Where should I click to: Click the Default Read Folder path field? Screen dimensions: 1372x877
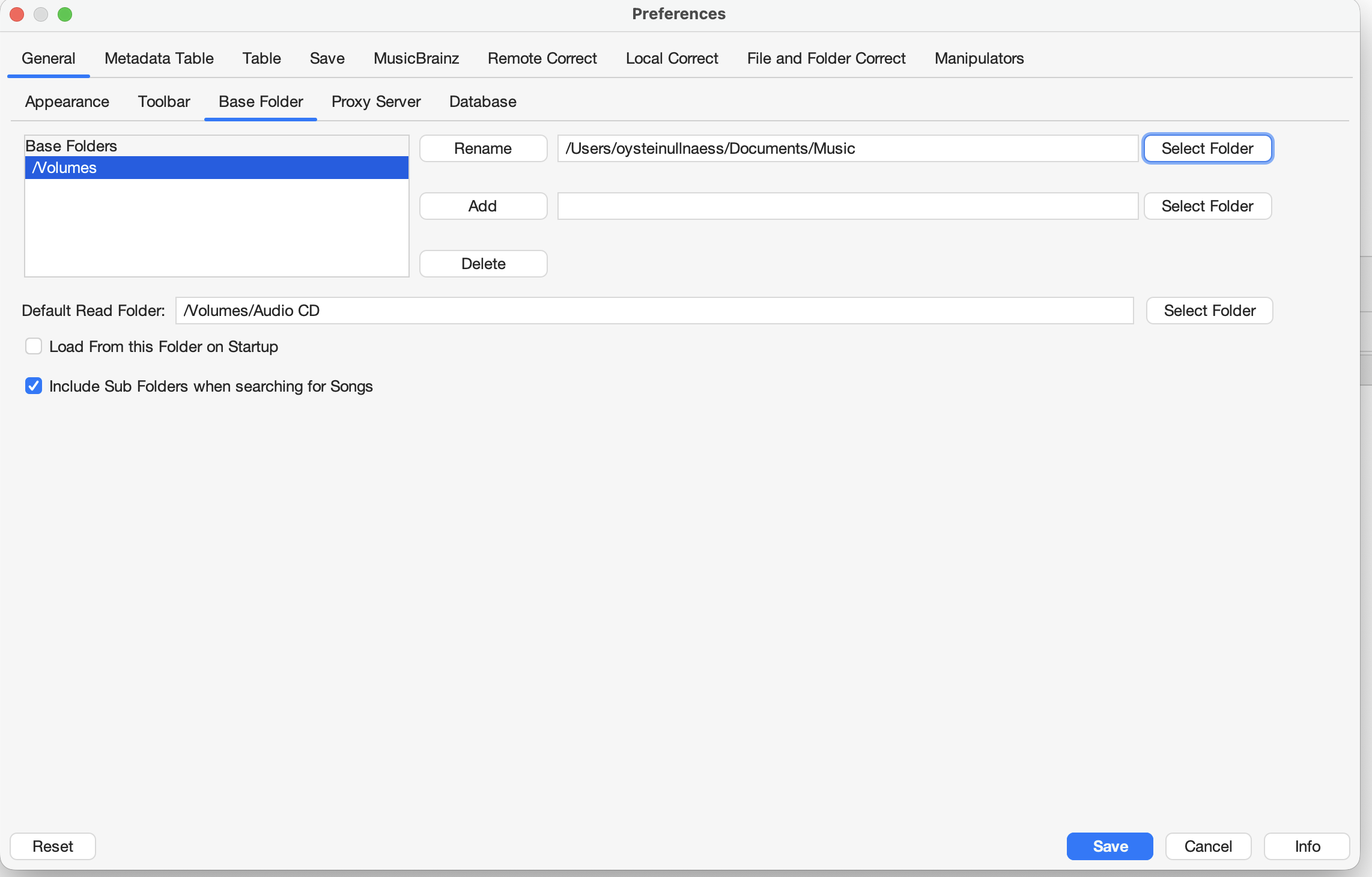point(654,311)
